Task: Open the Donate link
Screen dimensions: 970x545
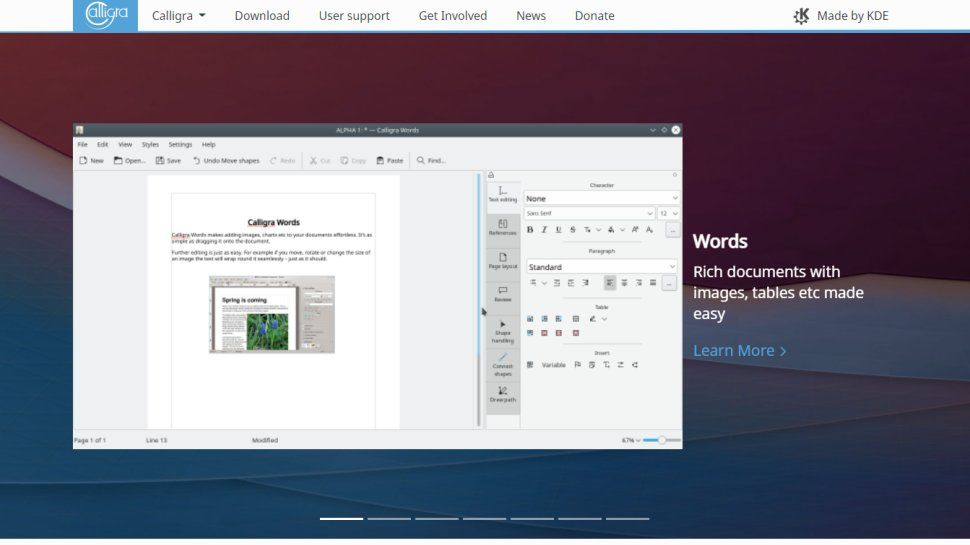Action: click(594, 15)
